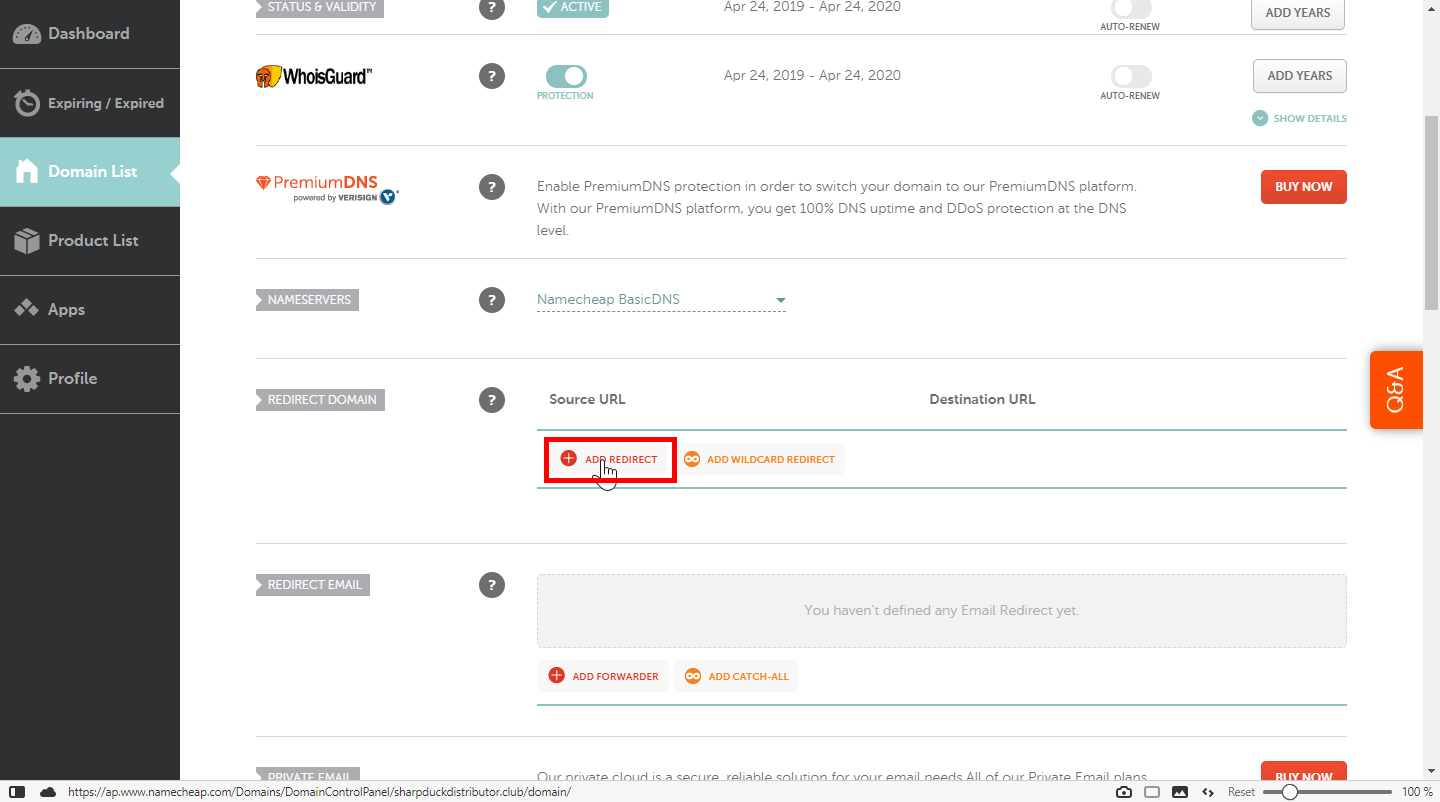Viewport: 1440px width, 802px height.
Task: Click the Profile gear icon
Action: pos(26,379)
